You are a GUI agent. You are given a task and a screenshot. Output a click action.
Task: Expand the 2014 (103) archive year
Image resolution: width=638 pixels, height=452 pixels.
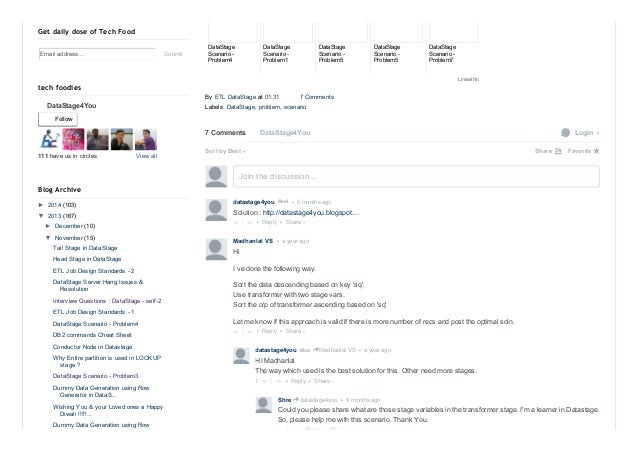click(x=41, y=205)
